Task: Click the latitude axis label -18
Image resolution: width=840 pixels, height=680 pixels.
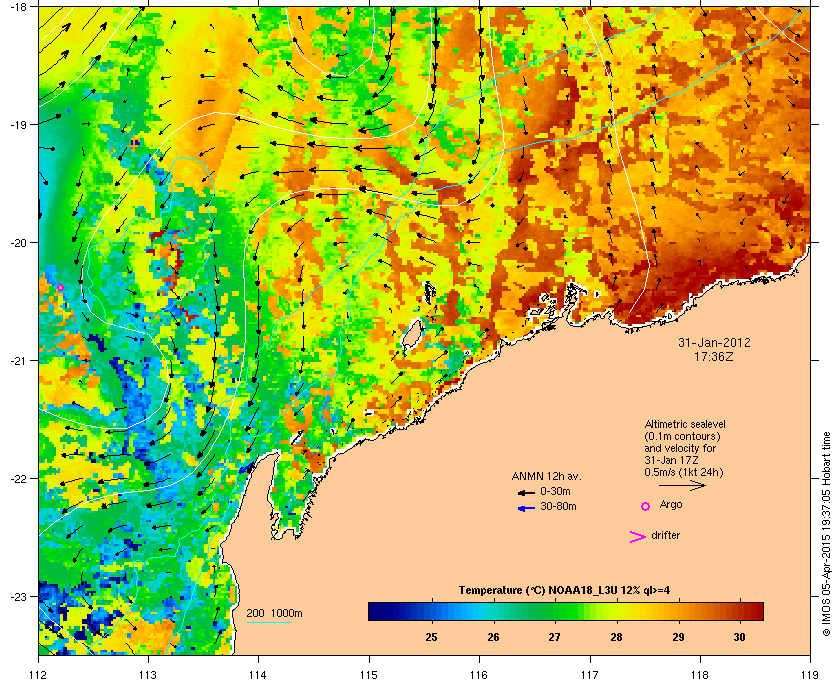Action: pyautogui.click(x=19, y=6)
